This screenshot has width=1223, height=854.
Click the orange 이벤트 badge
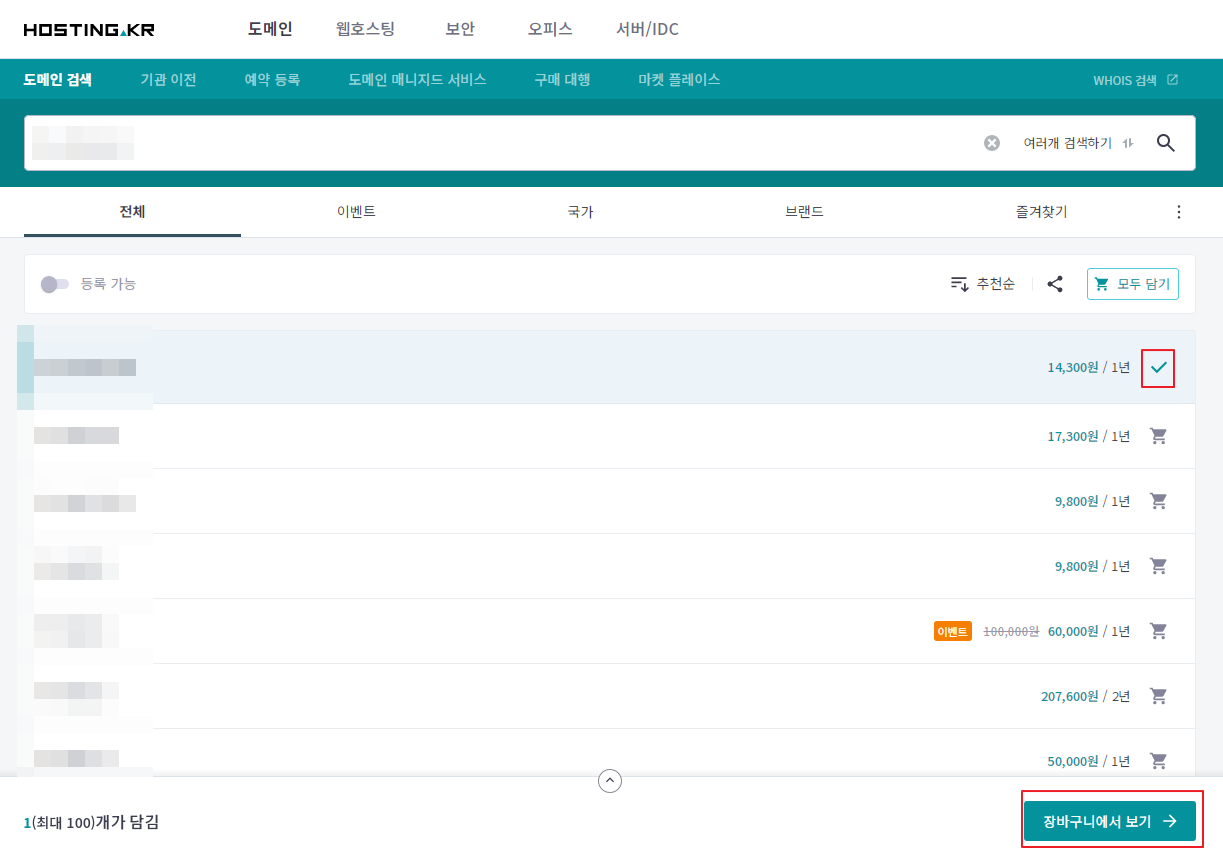coord(953,631)
